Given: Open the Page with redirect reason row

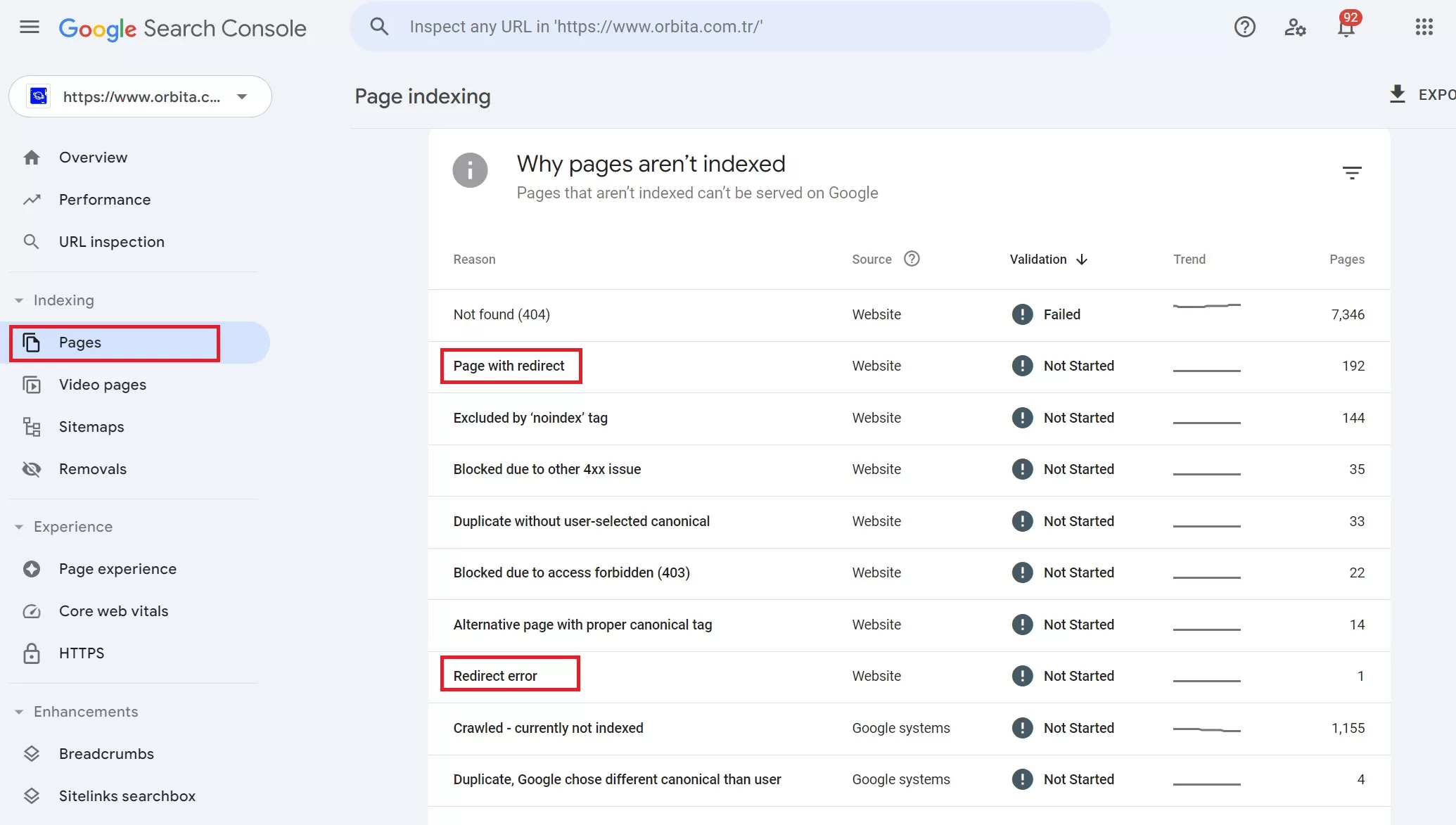Looking at the screenshot, I should click(x=909, y=366).
